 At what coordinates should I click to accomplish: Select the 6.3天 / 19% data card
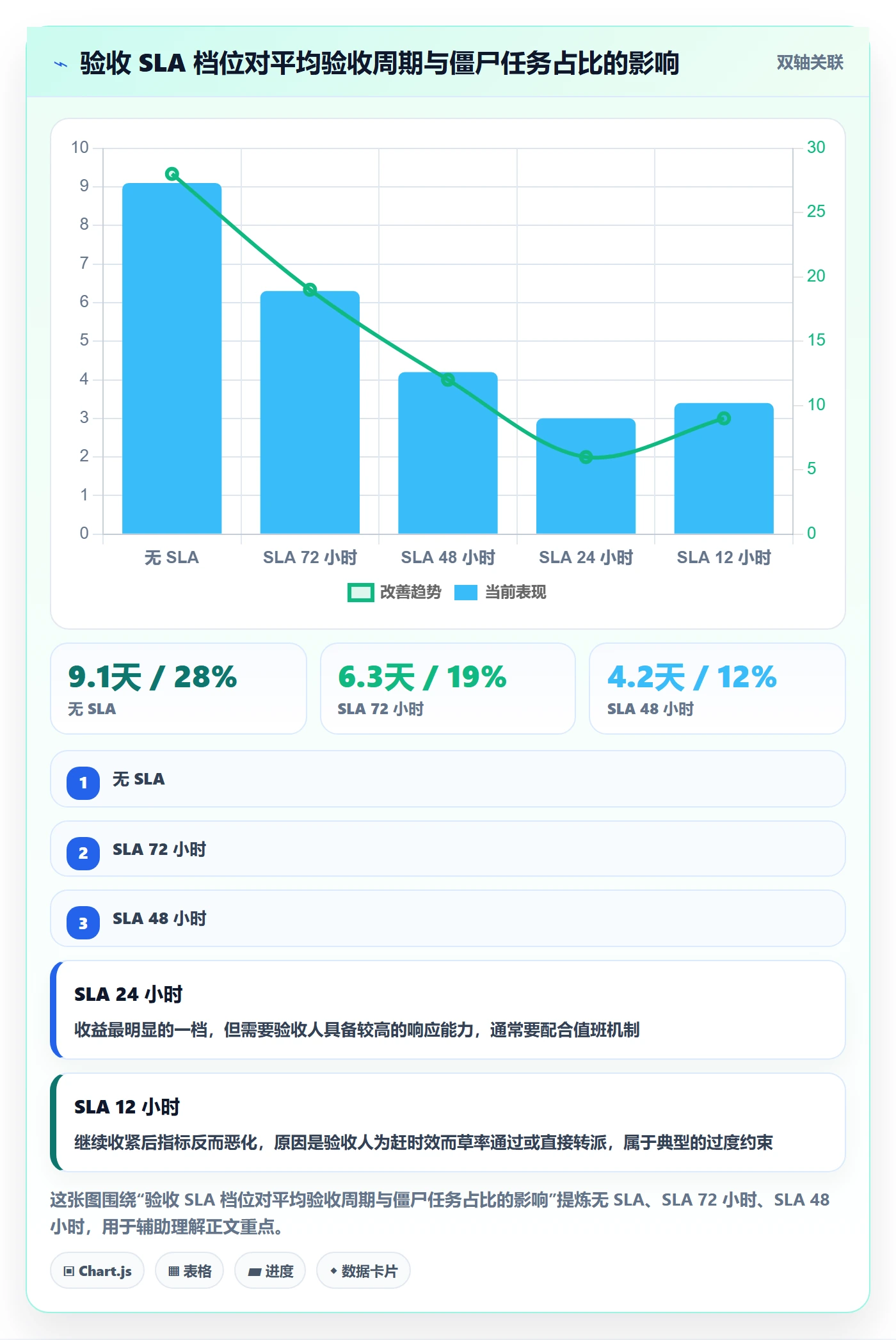pos(448,689)
